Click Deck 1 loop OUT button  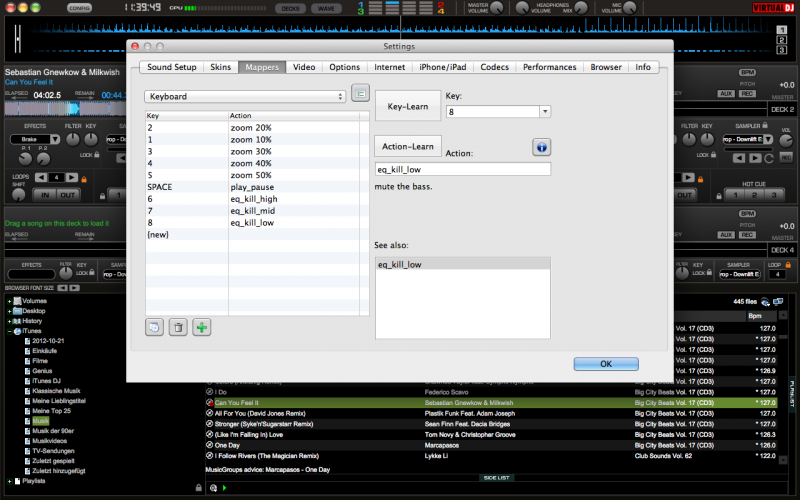coord(67,195)
